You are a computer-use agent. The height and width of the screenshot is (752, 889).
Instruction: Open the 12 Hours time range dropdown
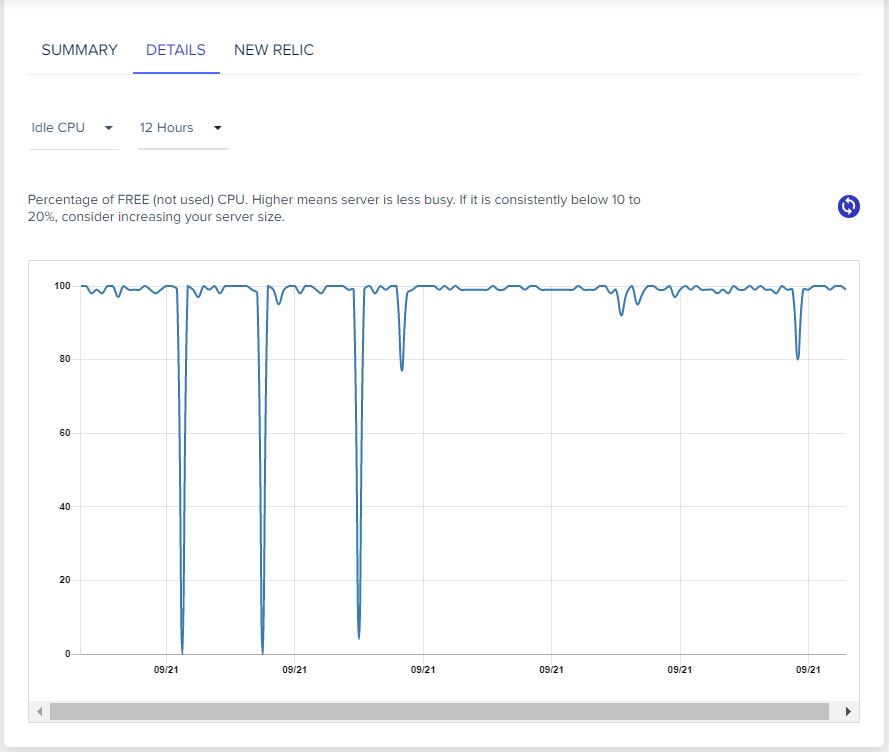pos(182,128)
